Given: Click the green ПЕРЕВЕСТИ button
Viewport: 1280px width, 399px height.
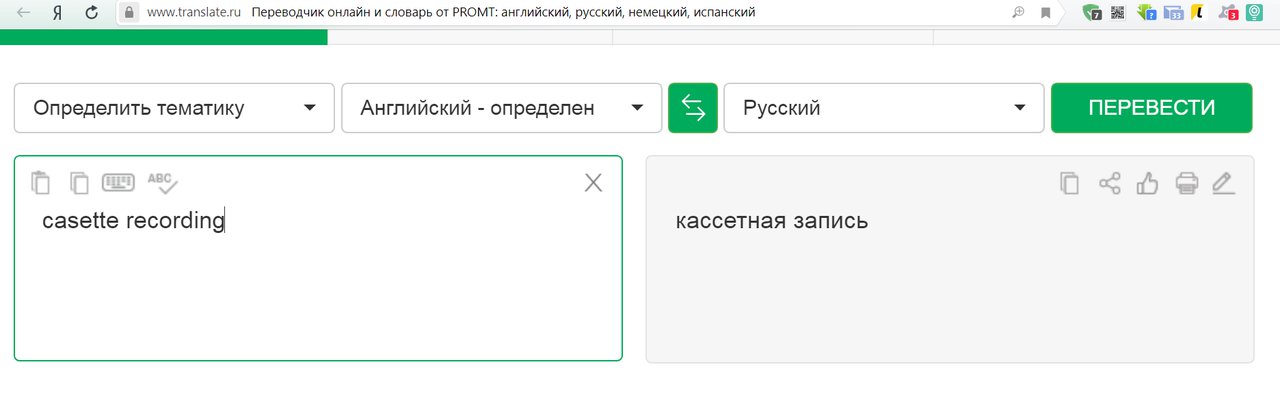Looking at the screenshot, I should [1152, 108].
